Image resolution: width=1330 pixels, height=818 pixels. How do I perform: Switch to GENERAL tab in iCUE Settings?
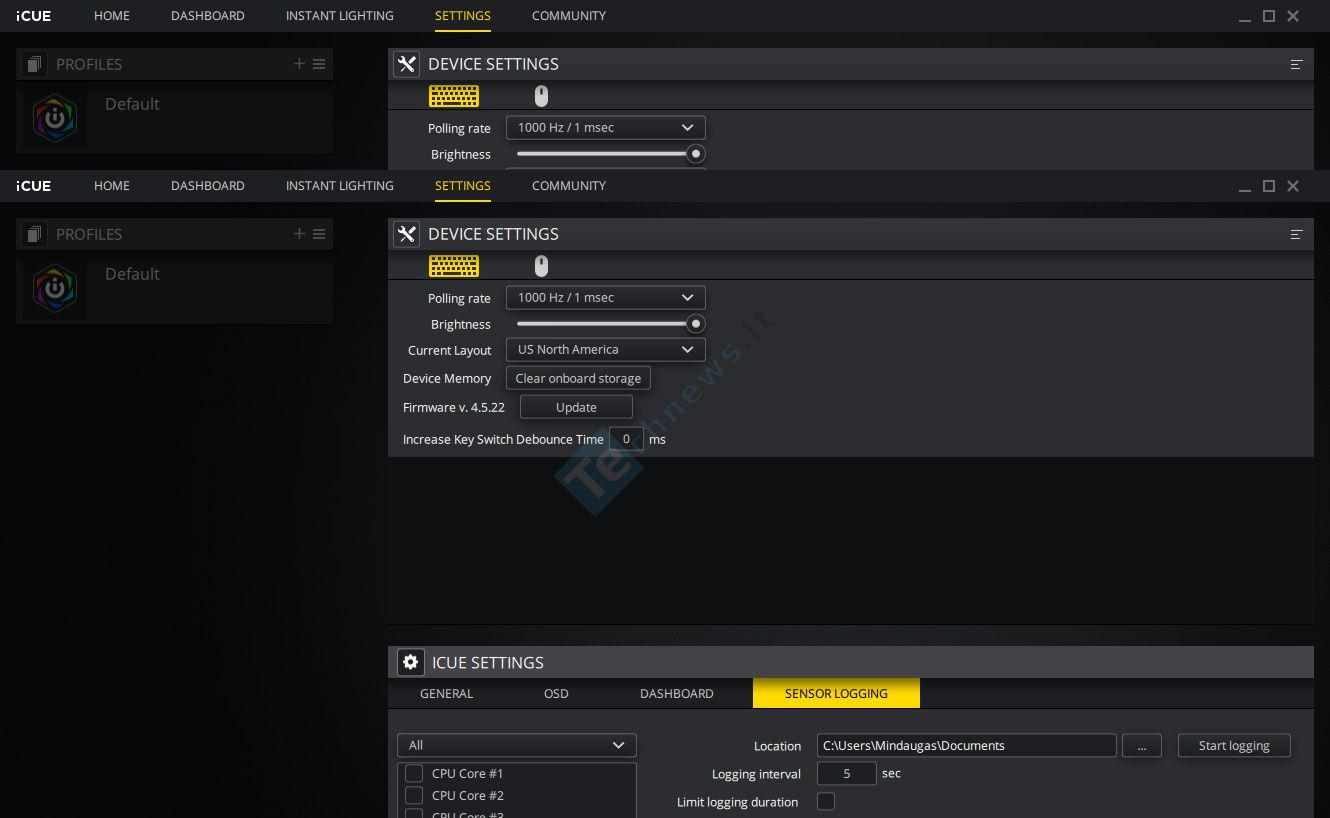pos(447,693)
